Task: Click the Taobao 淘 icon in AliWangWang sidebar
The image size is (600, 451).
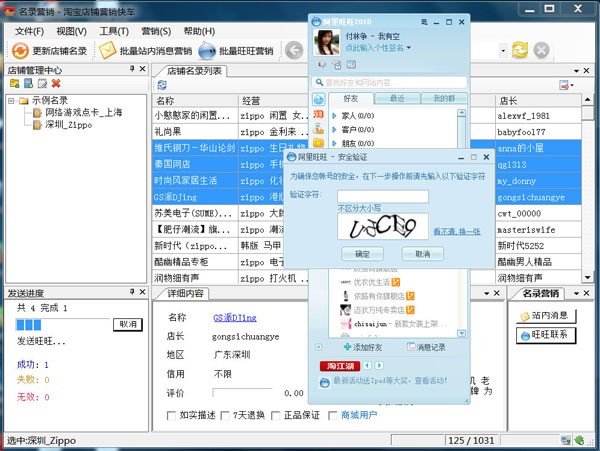Action: 318,114
